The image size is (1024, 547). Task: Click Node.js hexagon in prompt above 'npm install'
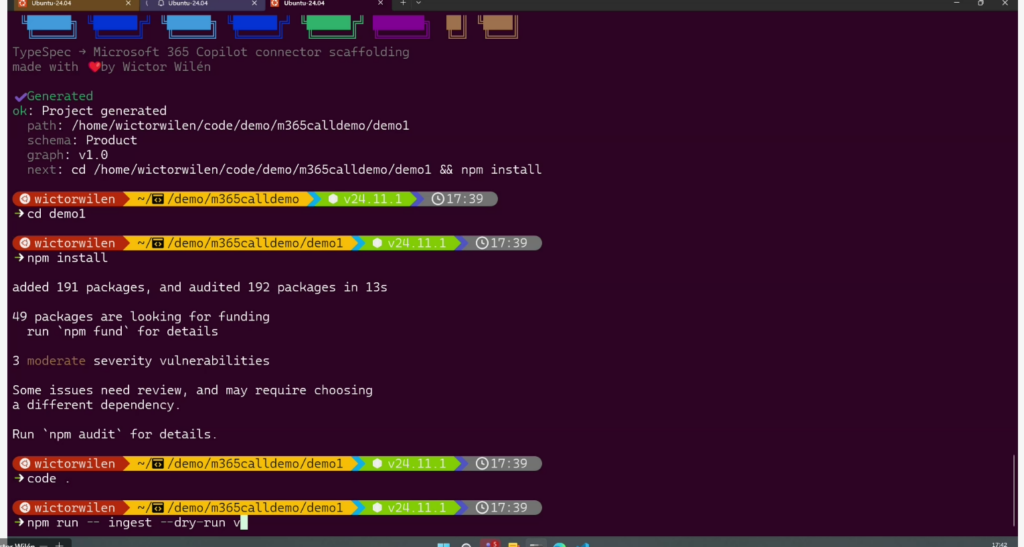click(x=376, y=243)
